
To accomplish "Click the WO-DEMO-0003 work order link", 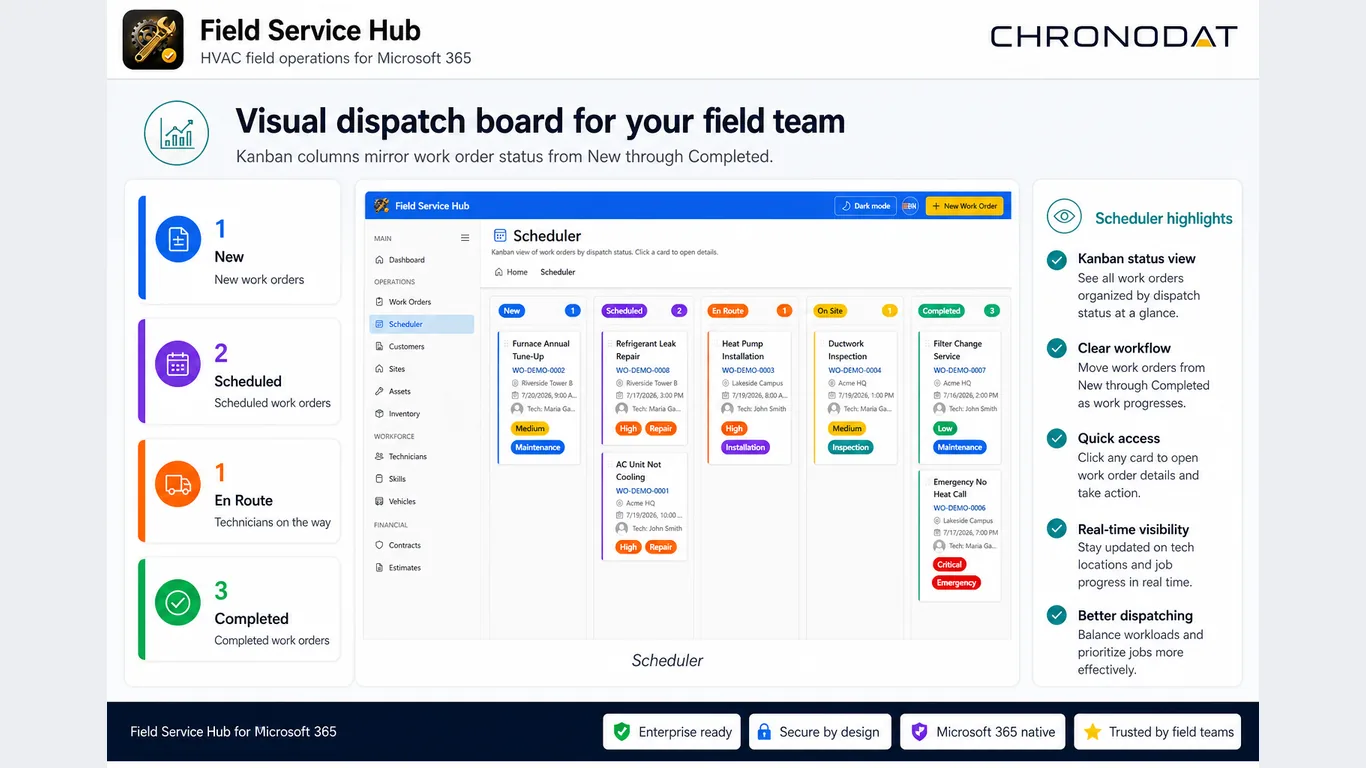I will (x=748, y=370).
